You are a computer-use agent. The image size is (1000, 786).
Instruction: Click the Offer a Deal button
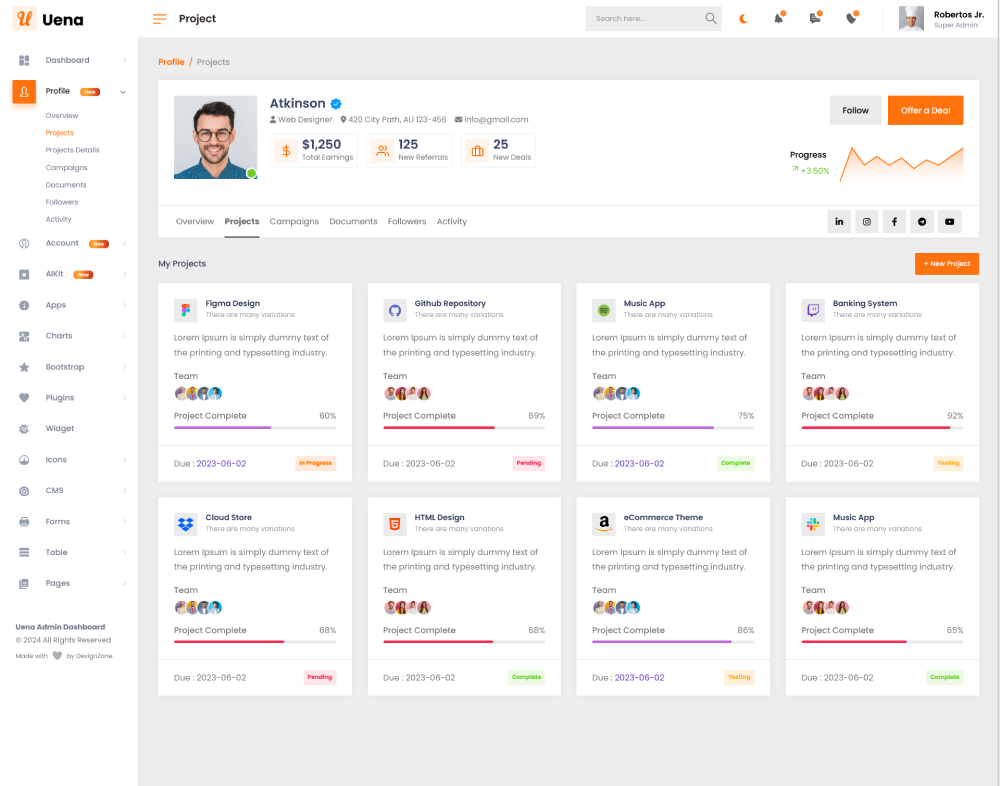925,111
